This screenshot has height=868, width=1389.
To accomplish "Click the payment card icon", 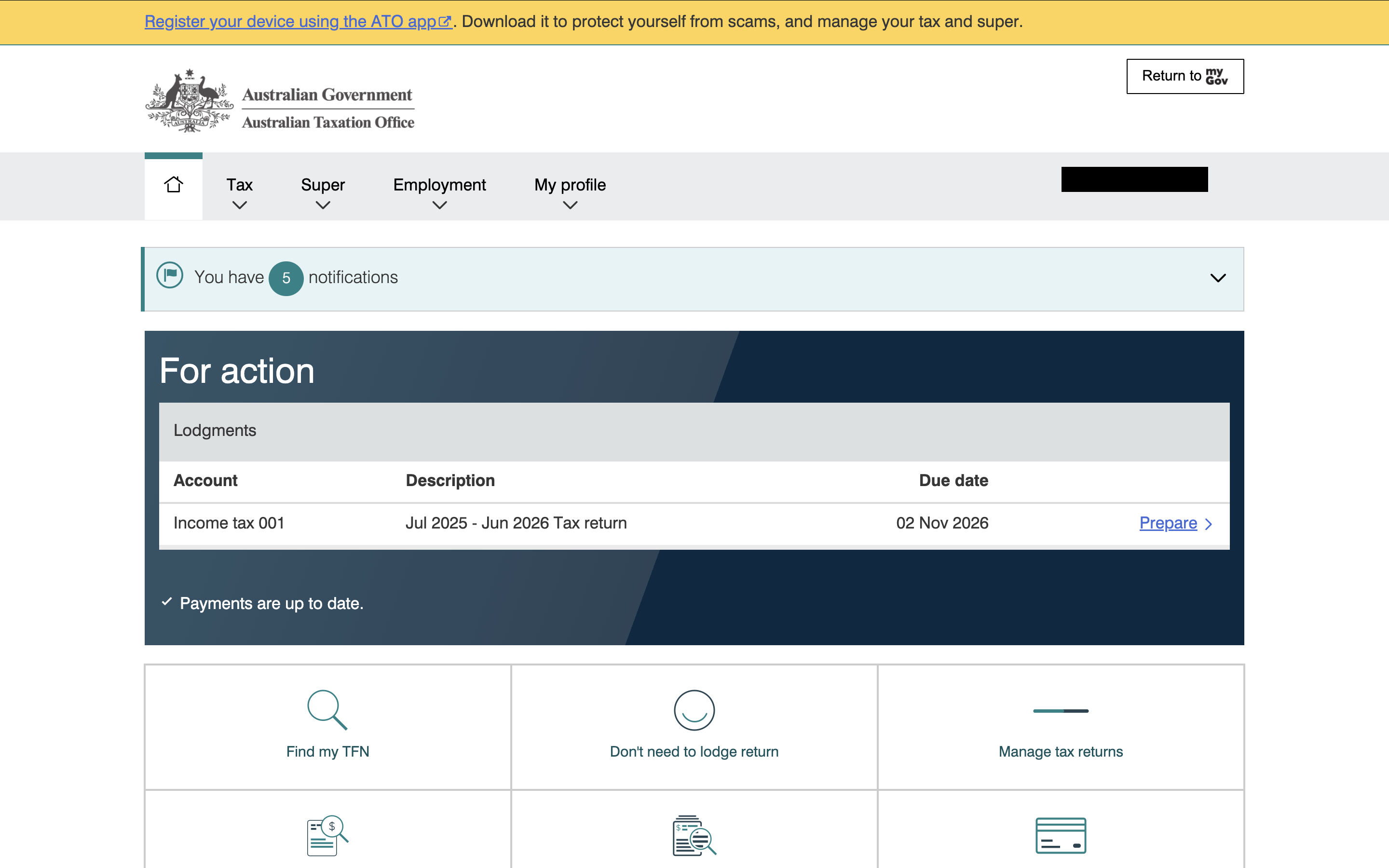I will point(1061,835).
